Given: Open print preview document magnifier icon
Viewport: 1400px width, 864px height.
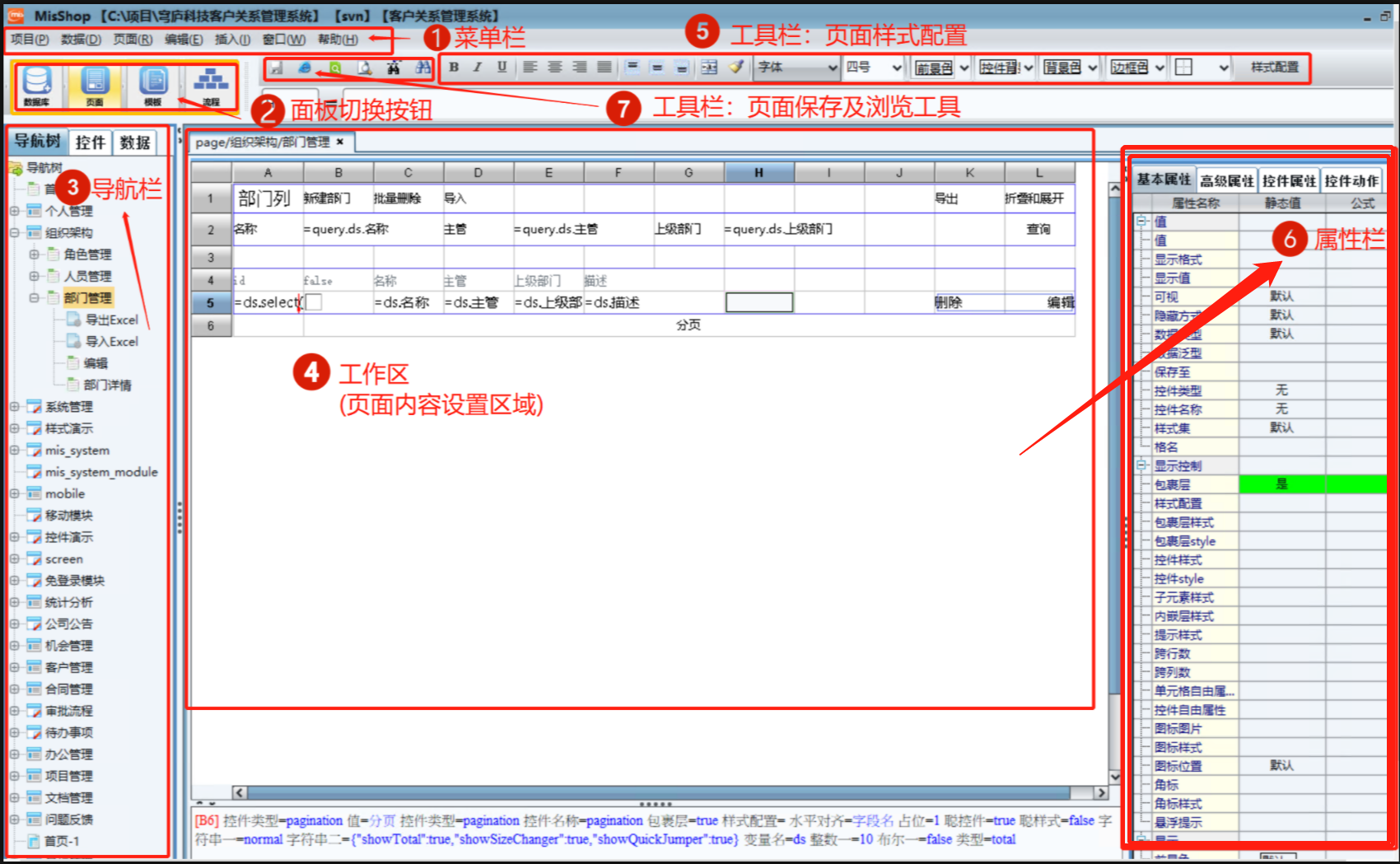Looking at the screenshot, I should pyautogui.click(x=364, y=68).
